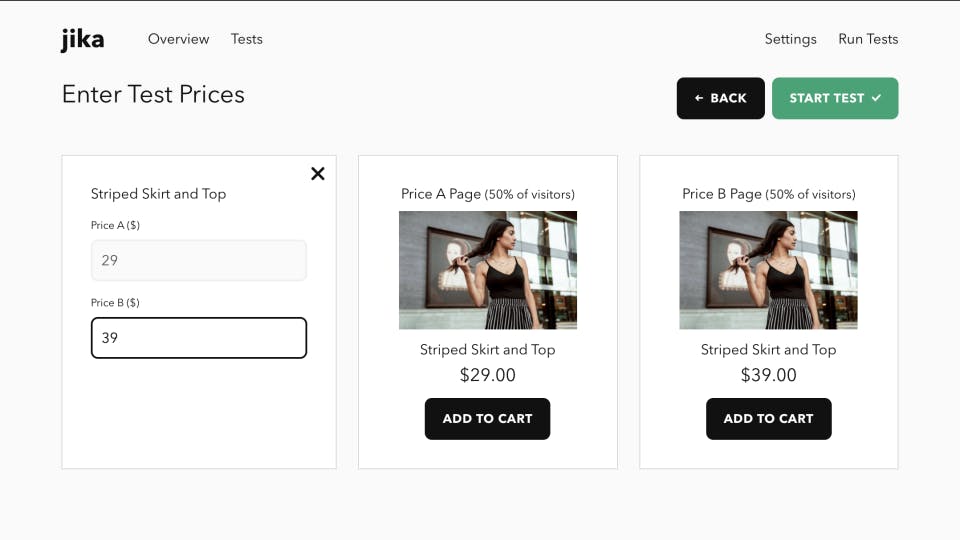Click the Start Test button
The height and width of the screenshot is (540, 960).
pyautogui.click(x=834, y=98)
